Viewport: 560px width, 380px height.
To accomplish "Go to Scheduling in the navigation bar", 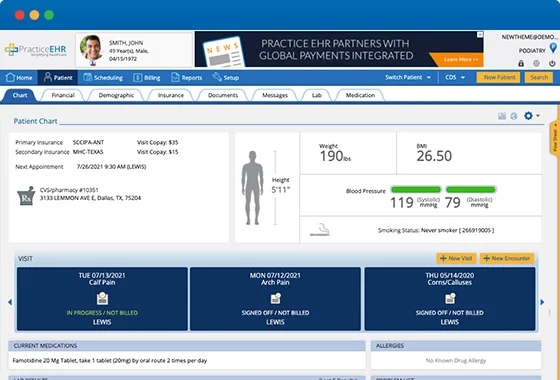I will click(103, 78).
